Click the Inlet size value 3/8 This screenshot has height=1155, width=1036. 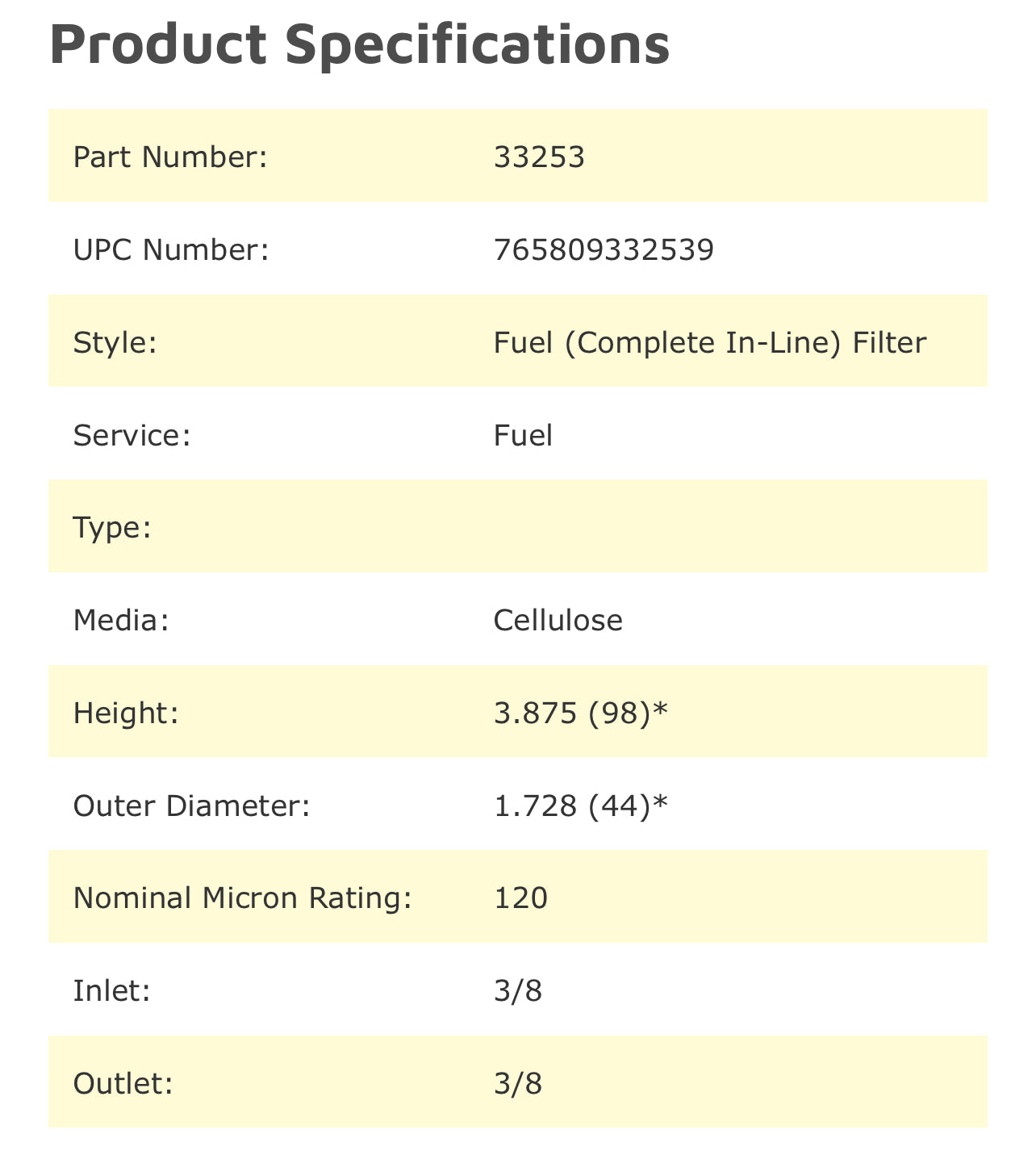[x=518, y=991]
